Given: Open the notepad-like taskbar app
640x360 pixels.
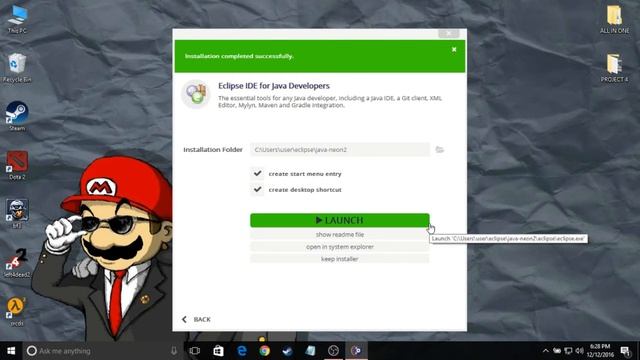Looking at the screenshot, I should (x=310, y=351).
